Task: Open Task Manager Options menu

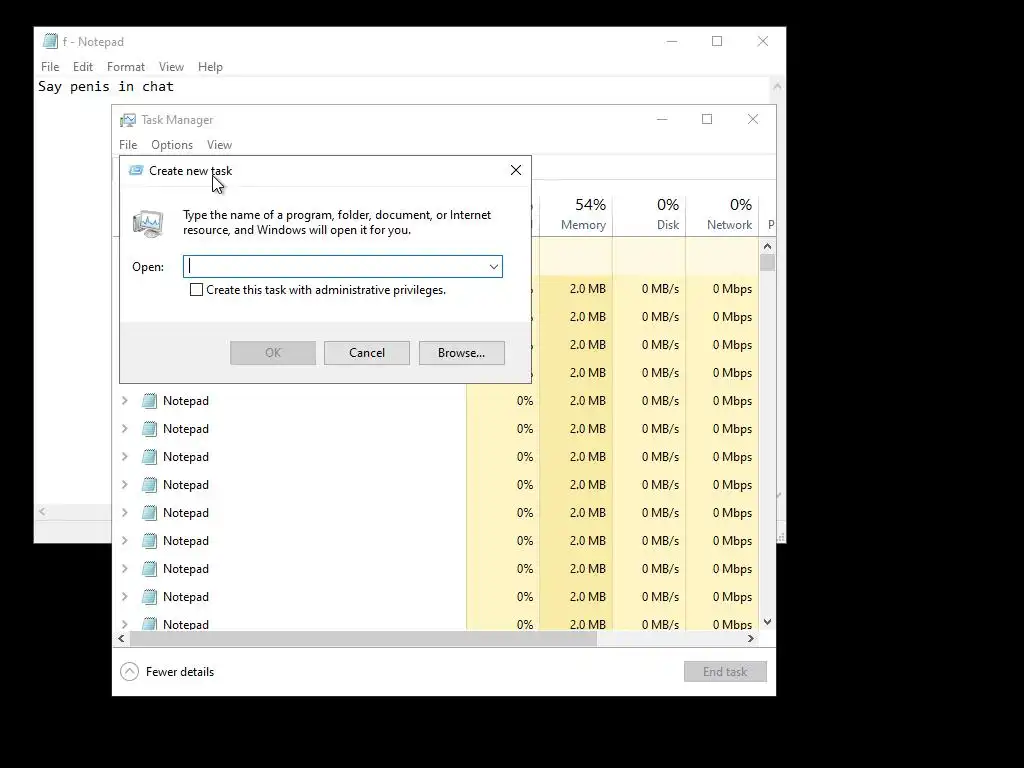Action: pos(172,145)
